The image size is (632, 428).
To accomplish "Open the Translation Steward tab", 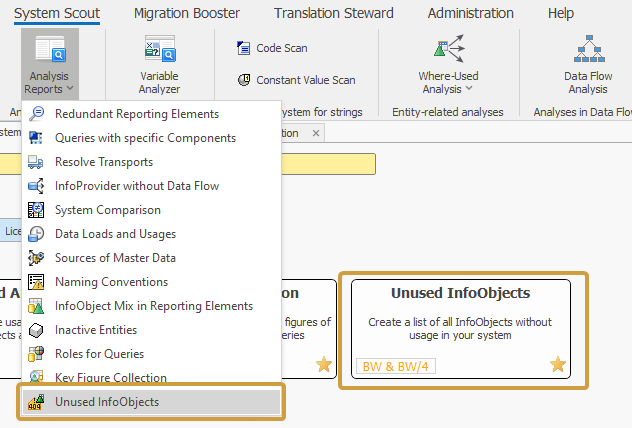I will (x=333, y=13).
